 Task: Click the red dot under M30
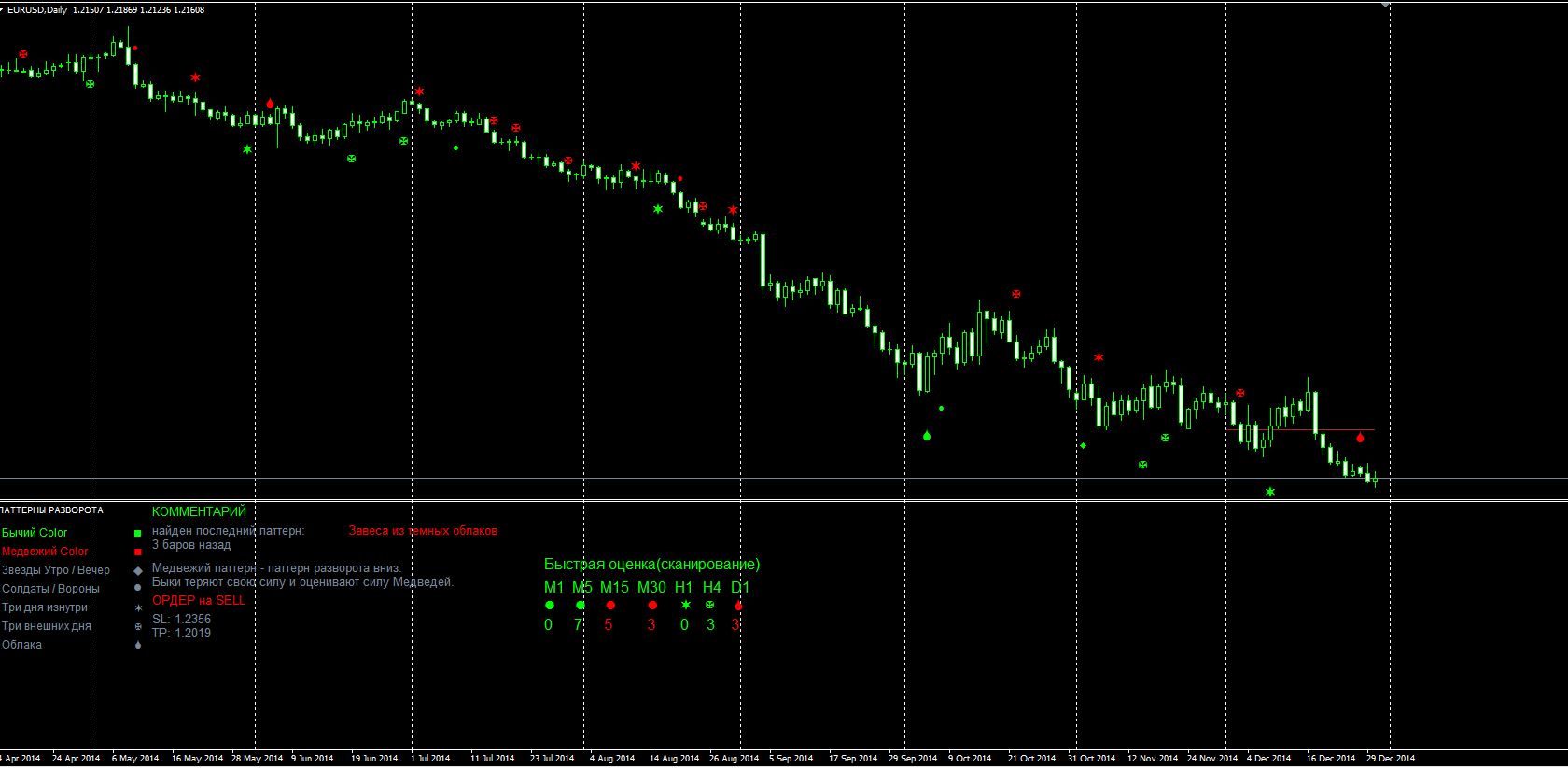651,606
